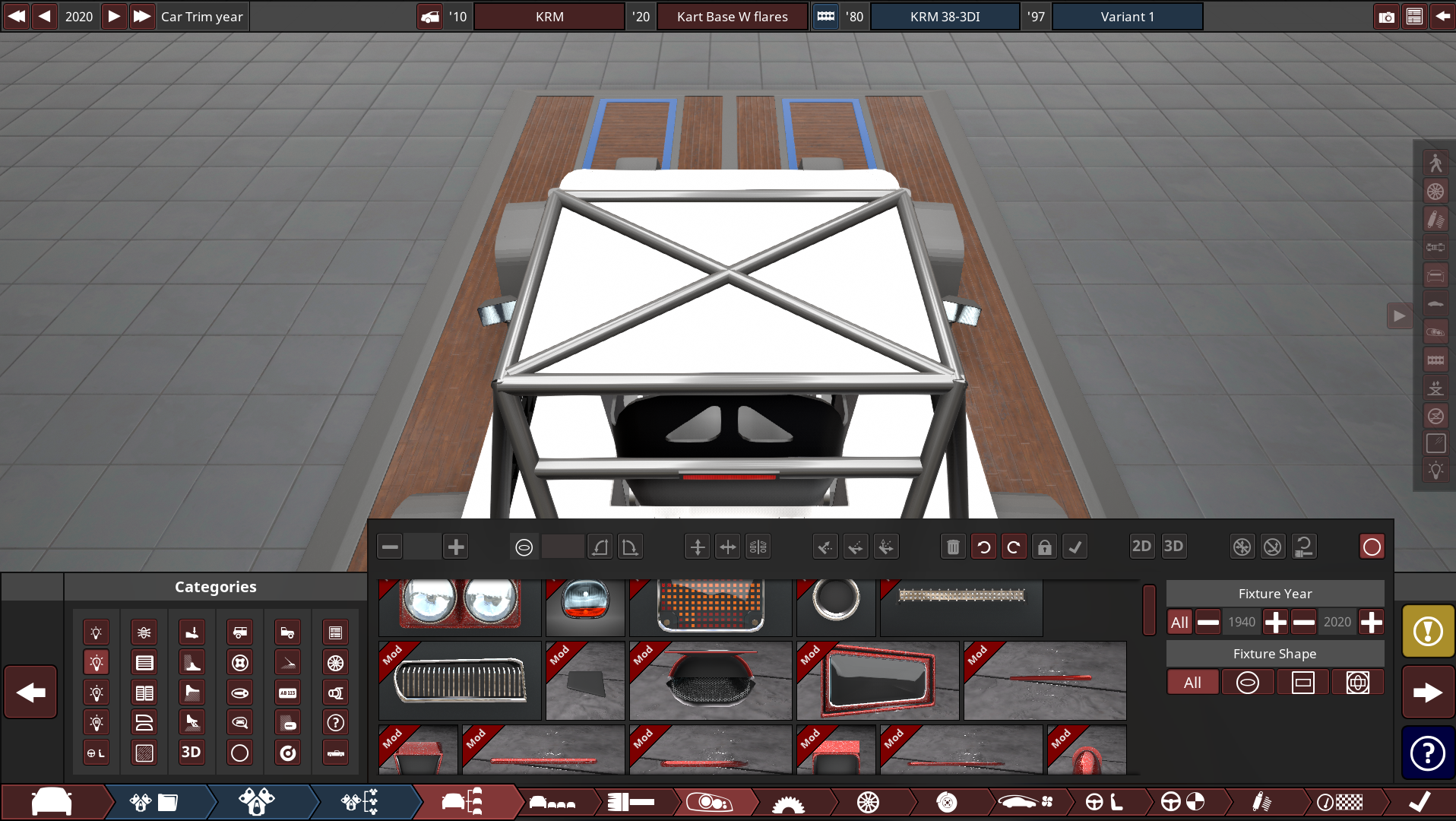The image size is (1456, 821).
Task: Click the confirm checkmark in fixture toolbar
Action: pyautogui.click(x=1075, y=547)
